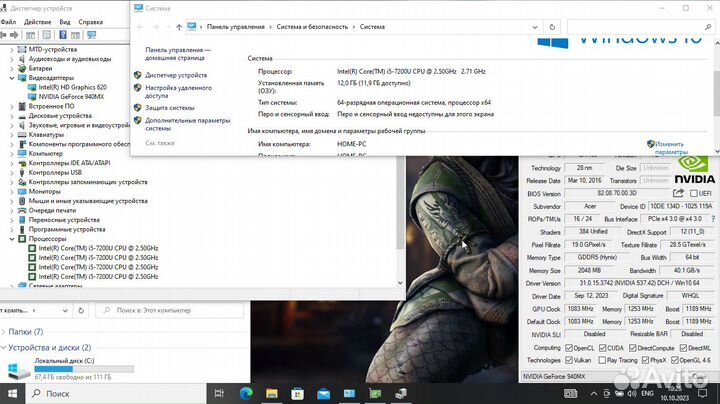Viewport: 720px width, 404px height.
Task: Expand the Клавиатуры tree node
Action: point(12,135)
